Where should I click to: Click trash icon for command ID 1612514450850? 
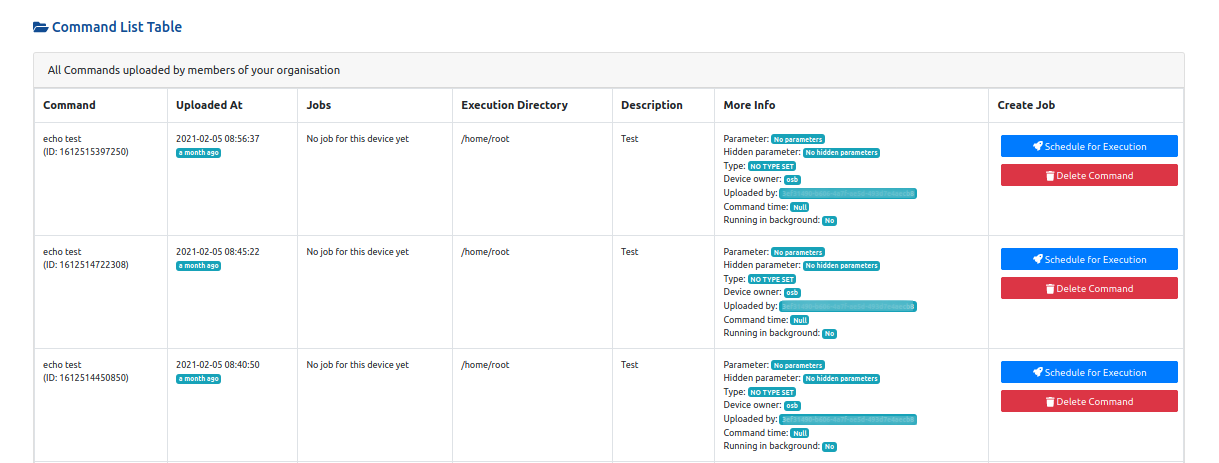[1050, 402]
